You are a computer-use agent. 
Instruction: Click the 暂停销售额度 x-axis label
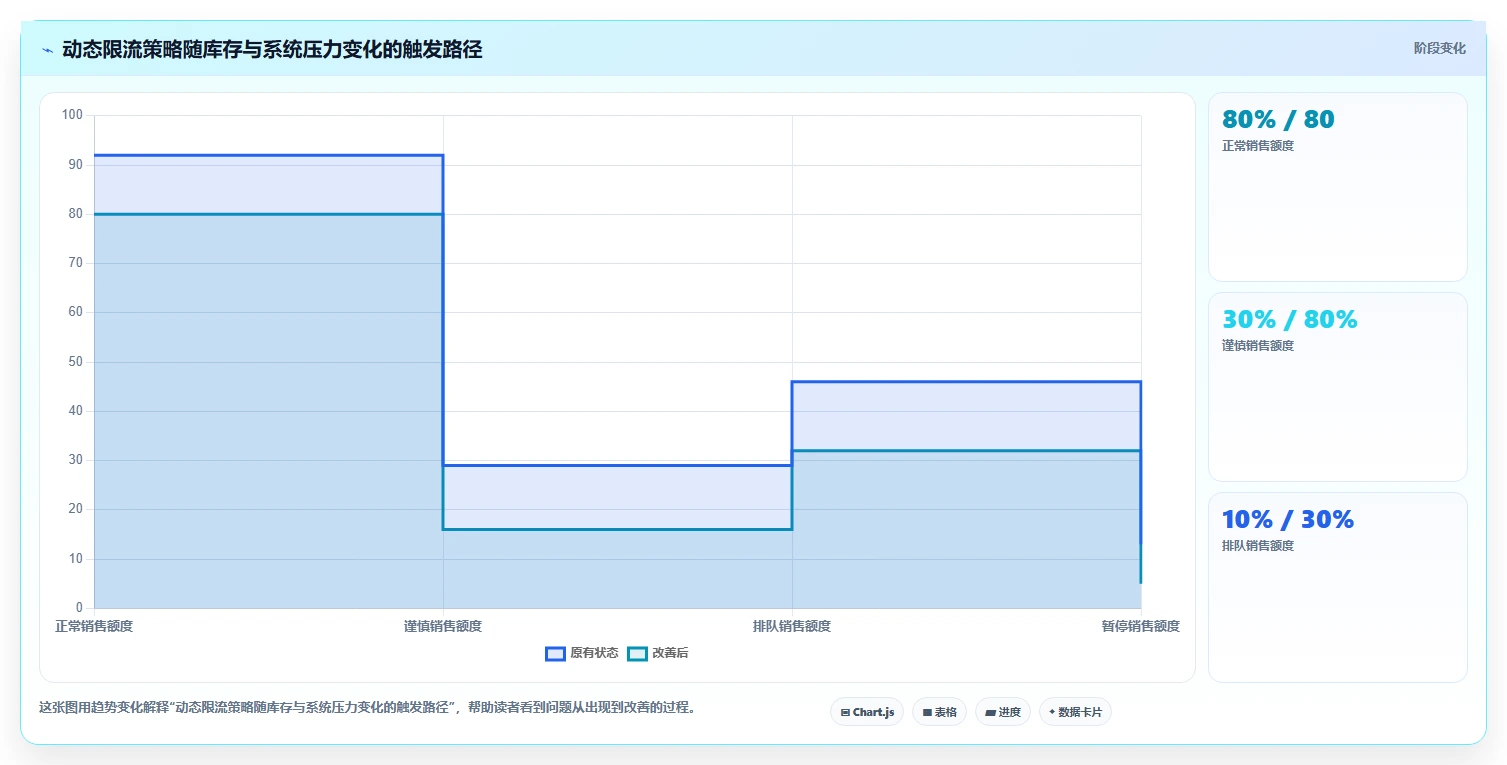[x=1141, y=626]
